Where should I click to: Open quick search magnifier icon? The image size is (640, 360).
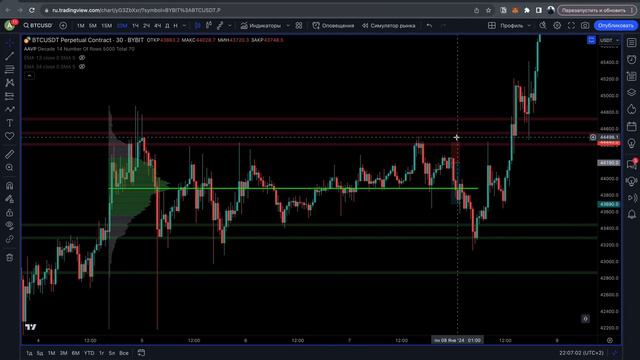pyautogui.click(x=542, y=26)
